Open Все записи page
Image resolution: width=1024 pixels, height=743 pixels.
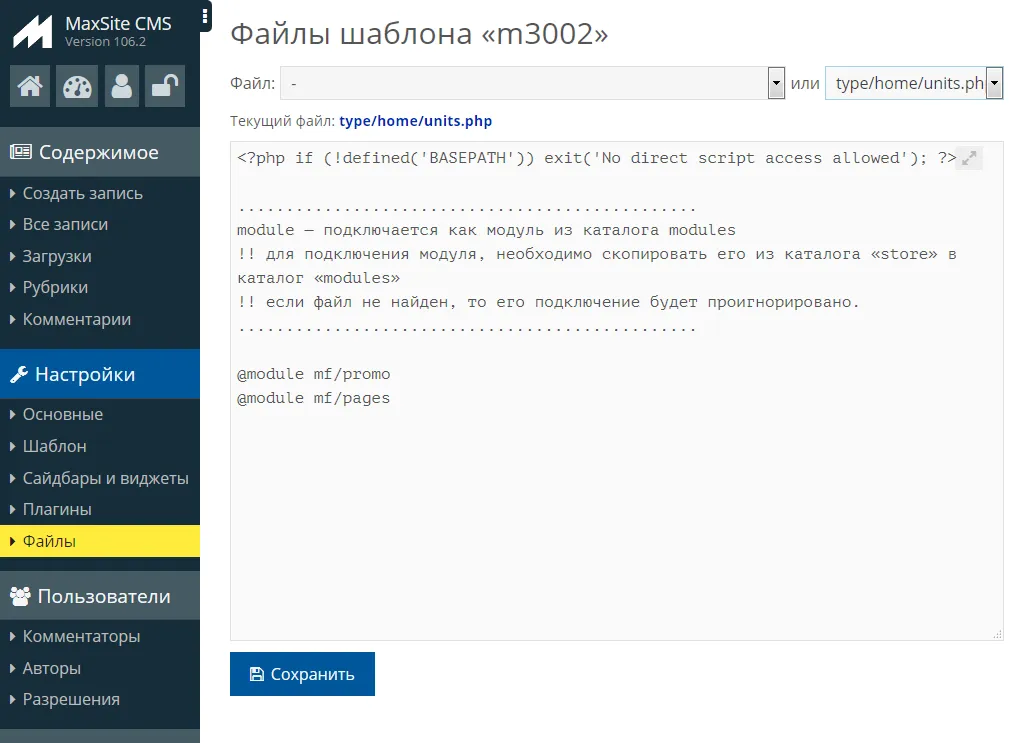65,225
